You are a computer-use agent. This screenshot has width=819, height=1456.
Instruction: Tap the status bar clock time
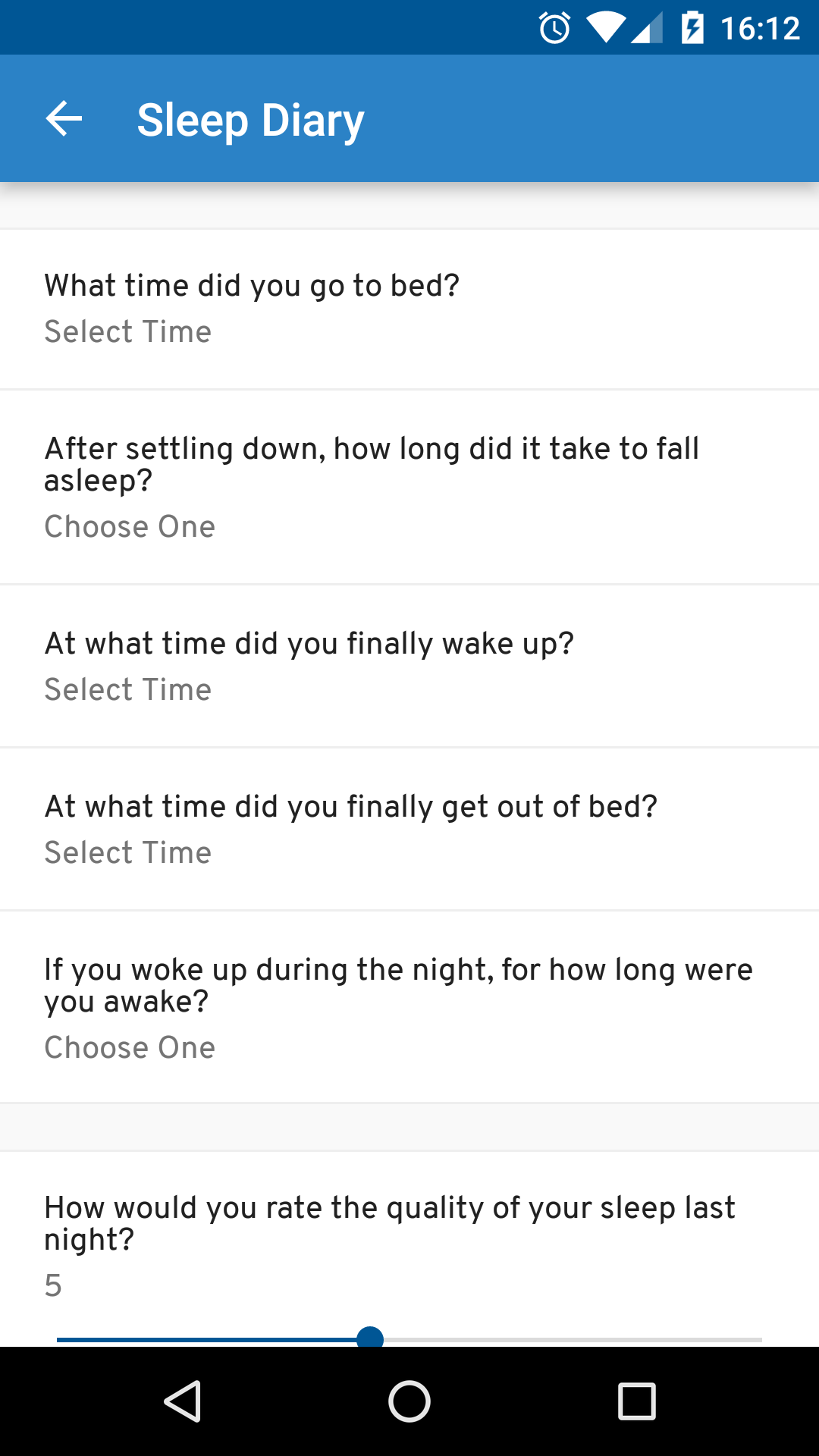point(760,29)
